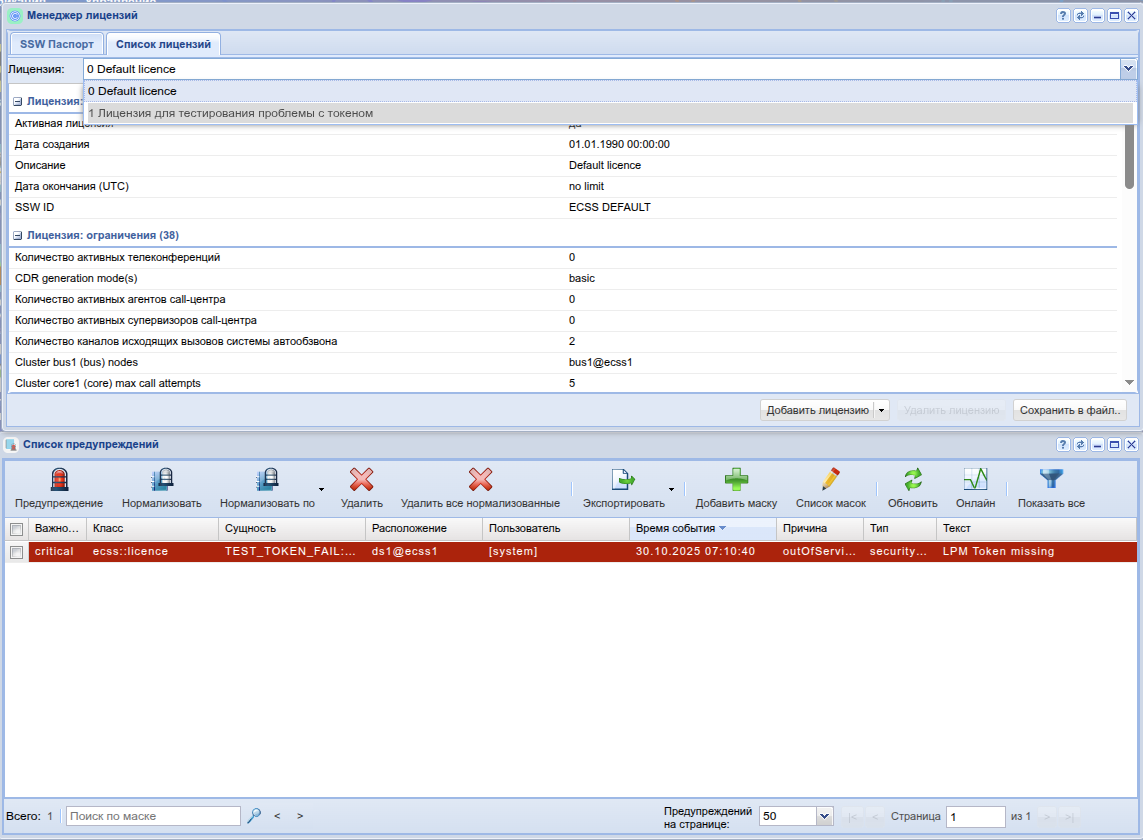The image size is (1143, 840).
Task: Click the Поиск по маске input field
Action: coord(154,816)
